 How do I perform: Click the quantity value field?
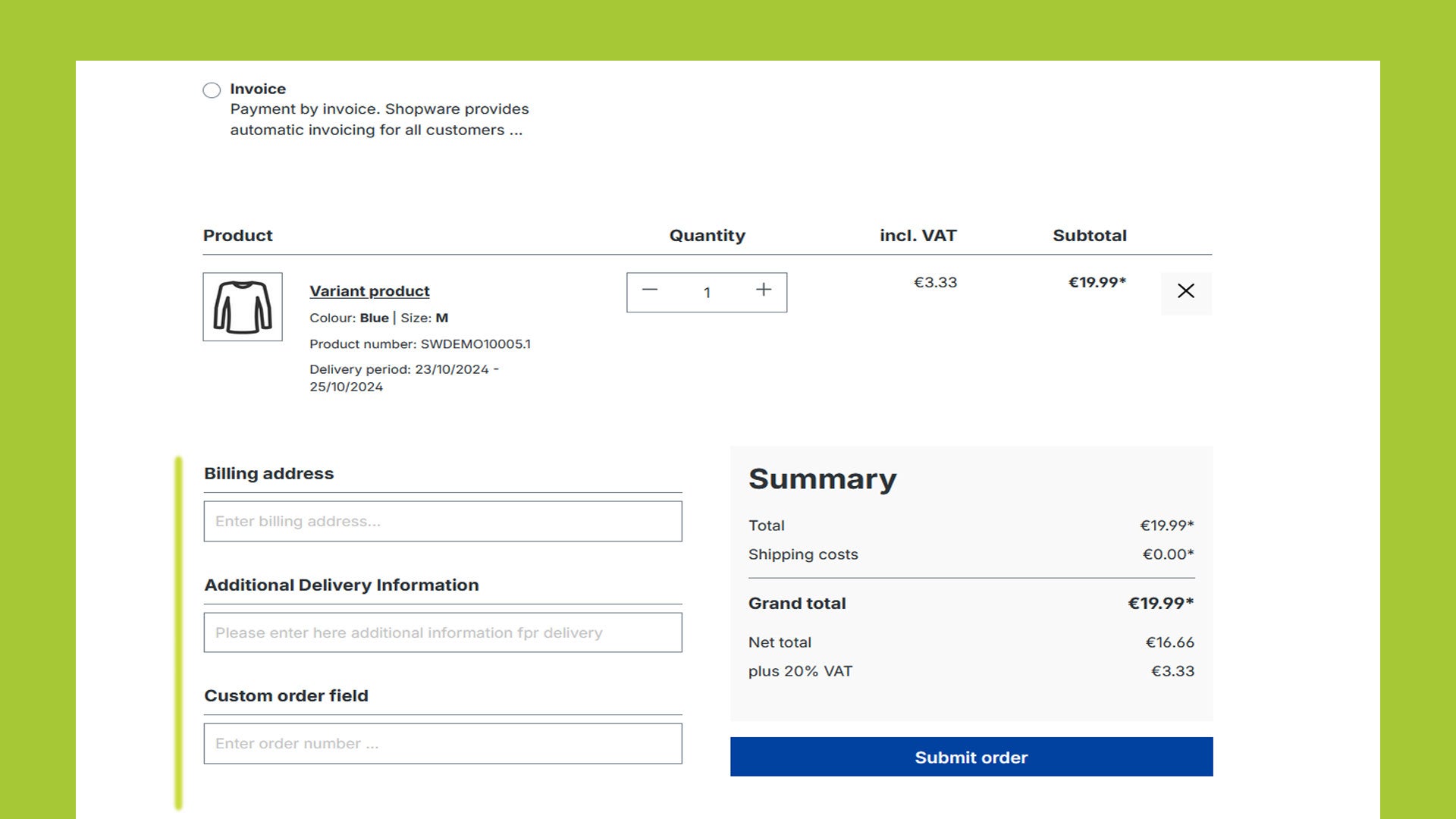(x=707, y=293)
